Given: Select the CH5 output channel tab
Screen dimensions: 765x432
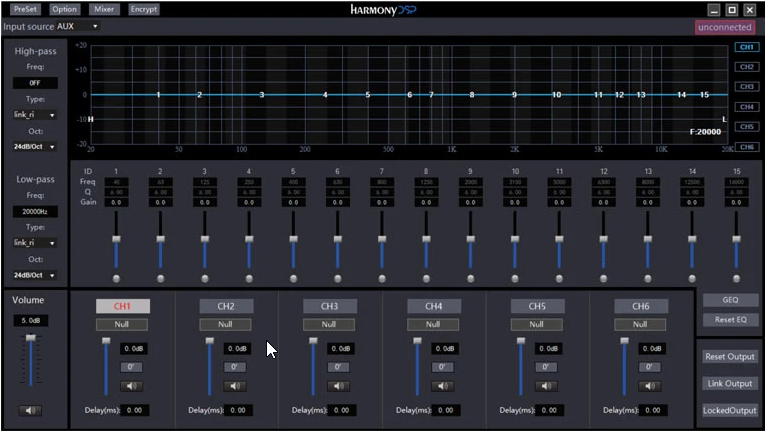Looking at the screenshot, I should 537,306.
